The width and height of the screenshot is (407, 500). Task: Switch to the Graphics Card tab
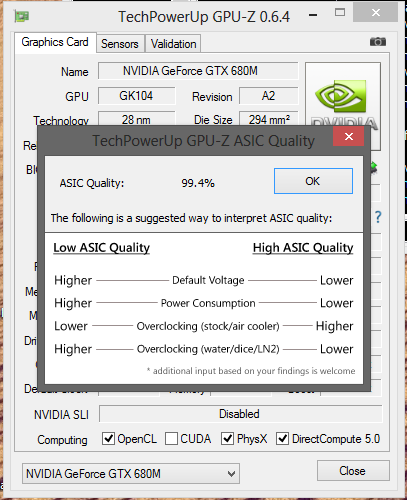click(x=55, y=42)
